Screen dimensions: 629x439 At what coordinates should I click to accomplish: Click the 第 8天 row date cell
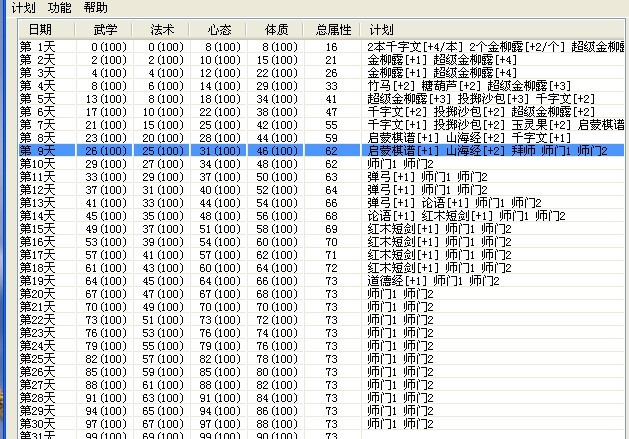39,137
